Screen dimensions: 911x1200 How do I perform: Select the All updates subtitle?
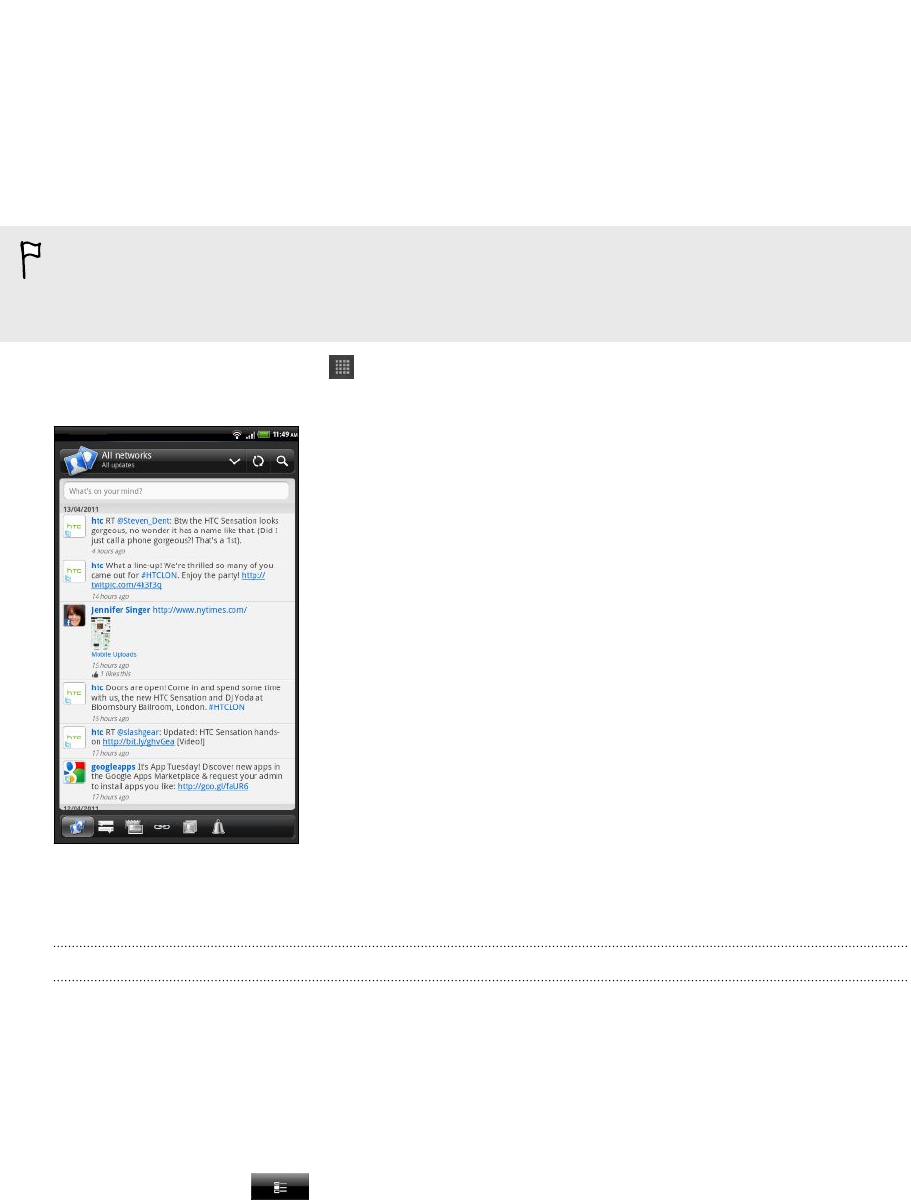pyautogui.click(x=118, y=466)
